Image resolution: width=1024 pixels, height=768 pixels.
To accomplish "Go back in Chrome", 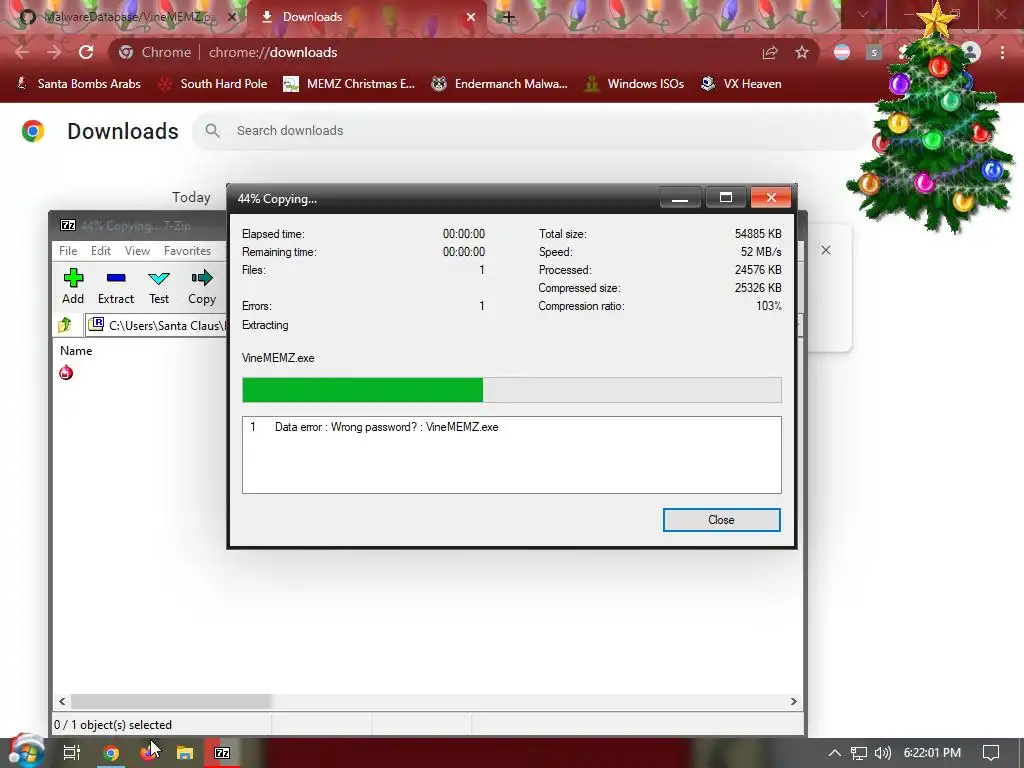I will point(22,52).
